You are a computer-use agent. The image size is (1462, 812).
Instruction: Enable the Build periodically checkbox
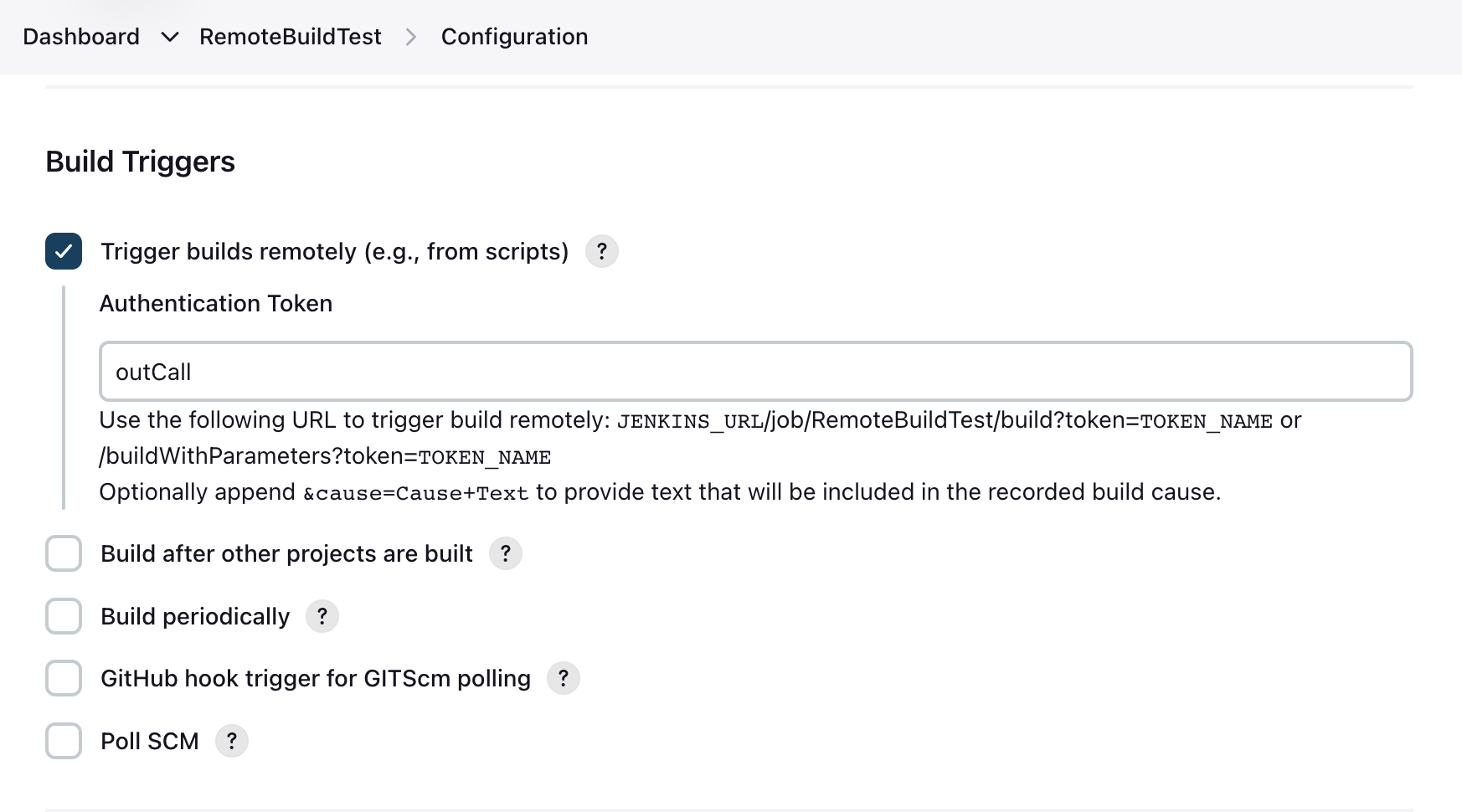coord(64,616)
